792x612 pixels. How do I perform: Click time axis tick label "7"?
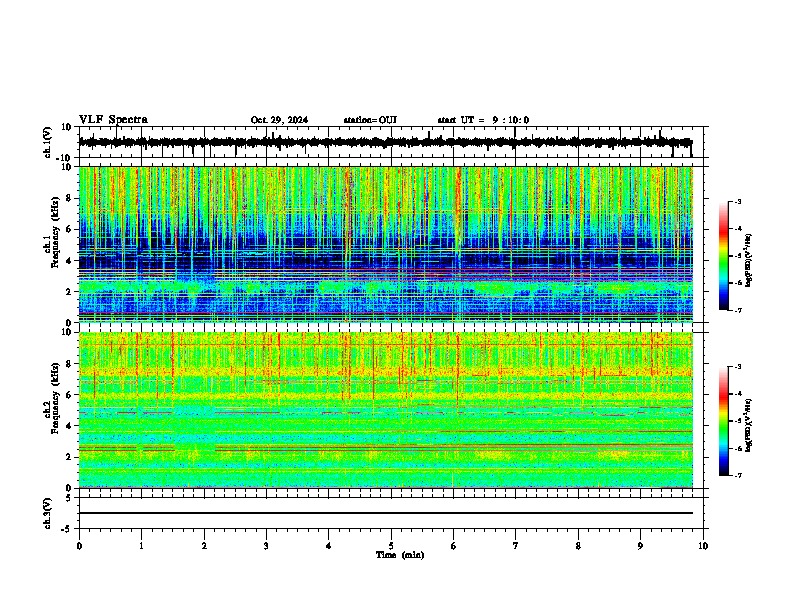(516, 546)
